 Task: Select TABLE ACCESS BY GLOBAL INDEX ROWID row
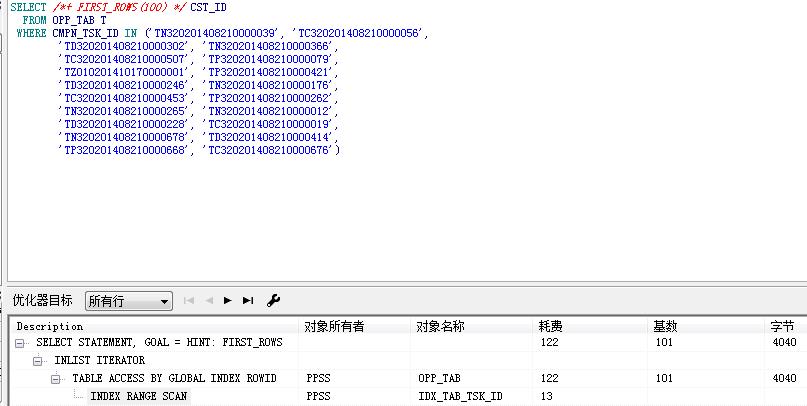[x=174, y=378]
